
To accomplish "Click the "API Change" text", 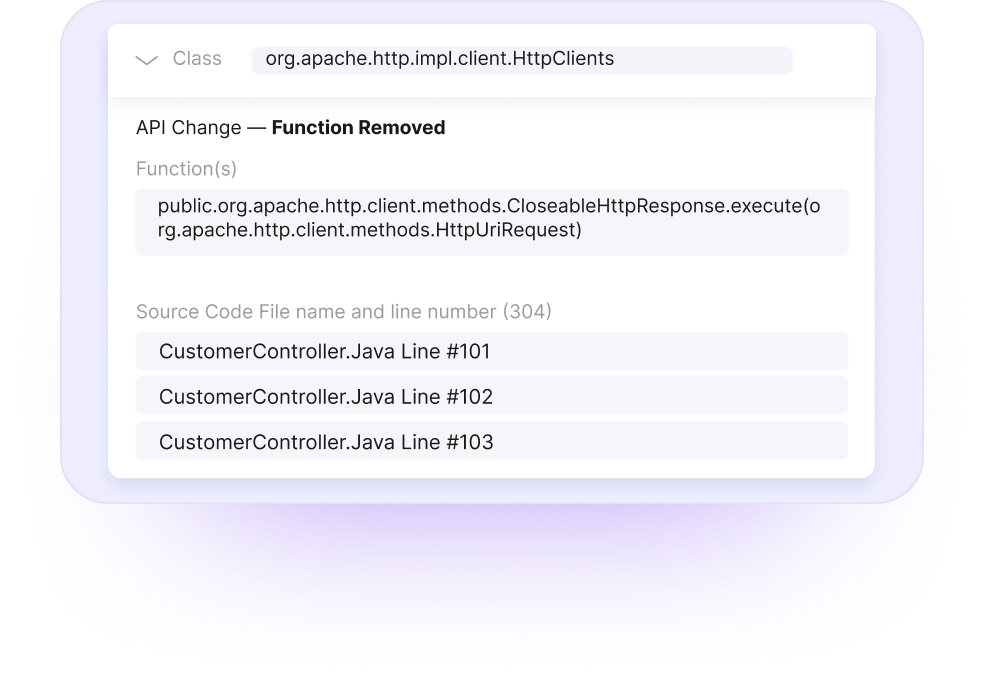I will coord(188,128).
